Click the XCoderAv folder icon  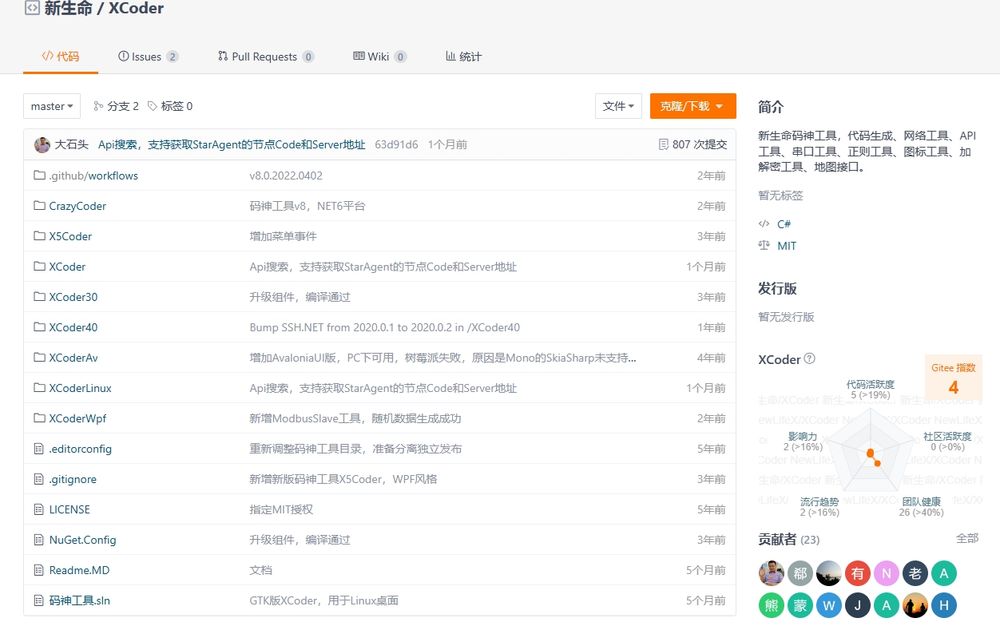[40, 357]
